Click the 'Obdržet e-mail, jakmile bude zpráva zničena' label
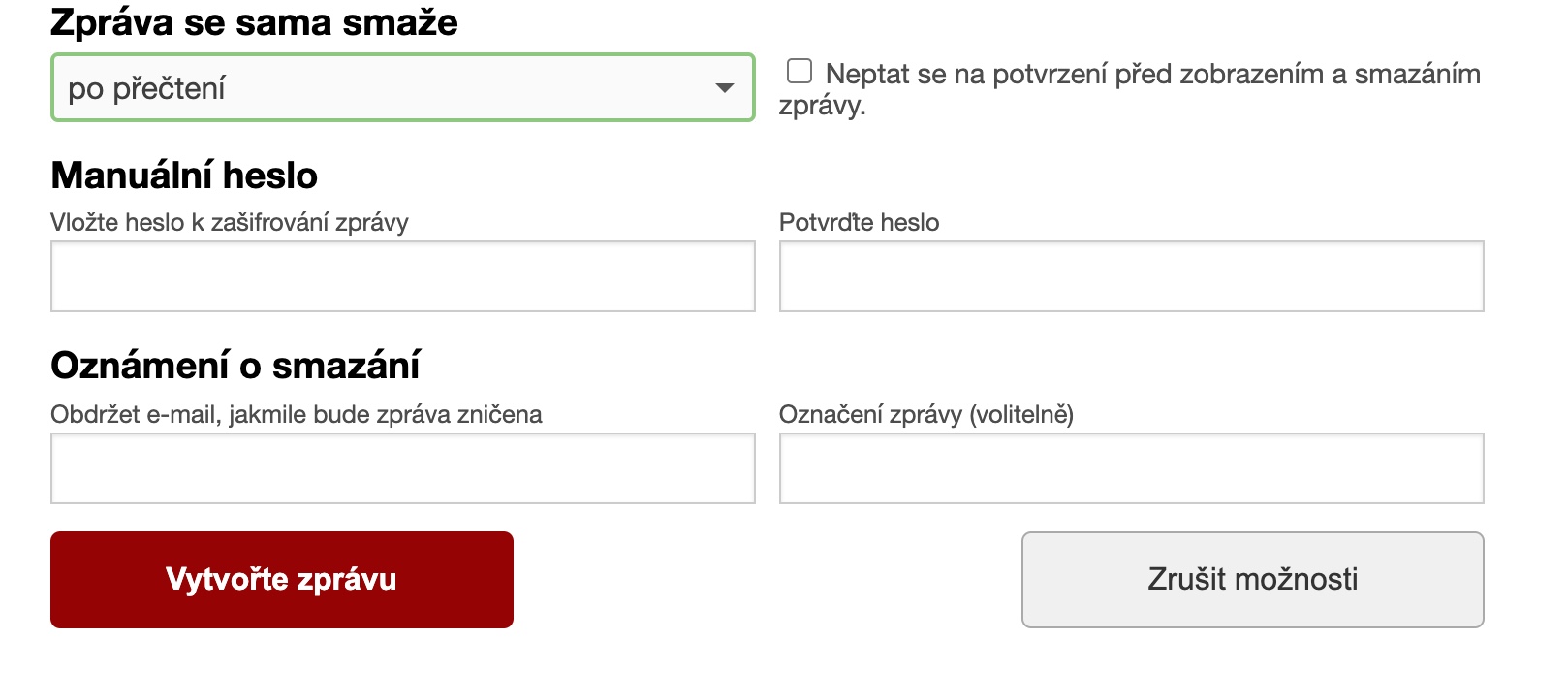Viewport: 1568px width, 673px height. tap(297, 415)
